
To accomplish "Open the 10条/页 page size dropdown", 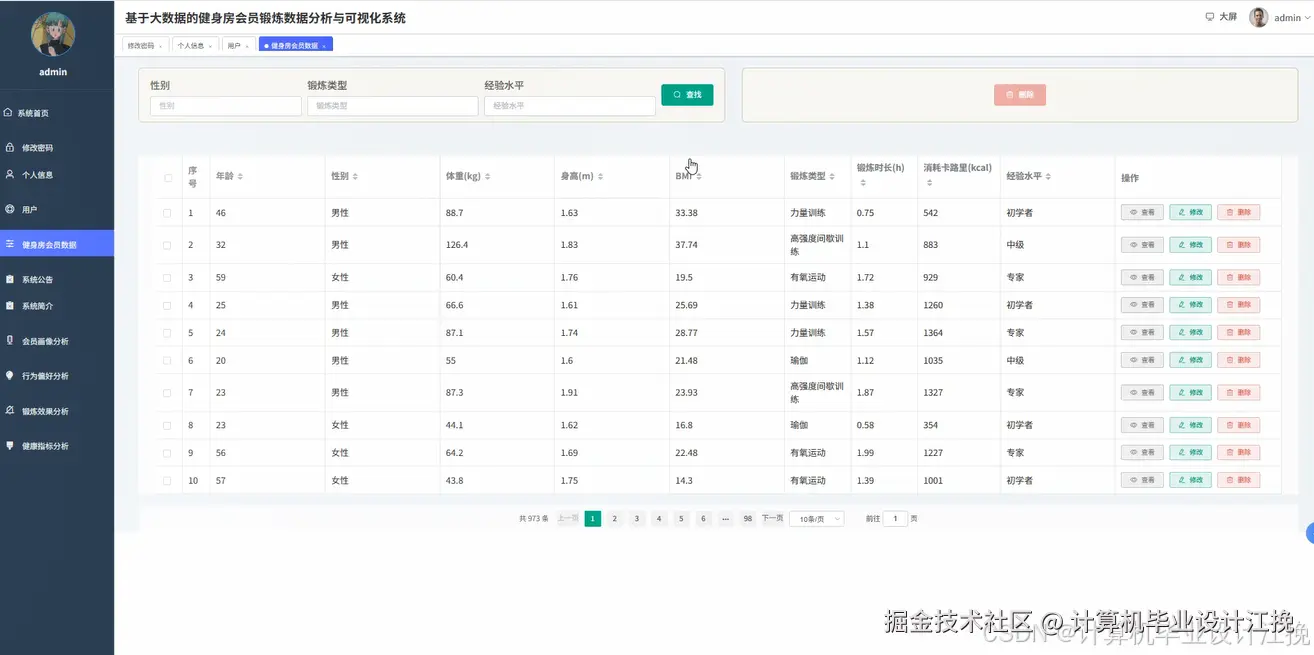I will click(817, 519).
